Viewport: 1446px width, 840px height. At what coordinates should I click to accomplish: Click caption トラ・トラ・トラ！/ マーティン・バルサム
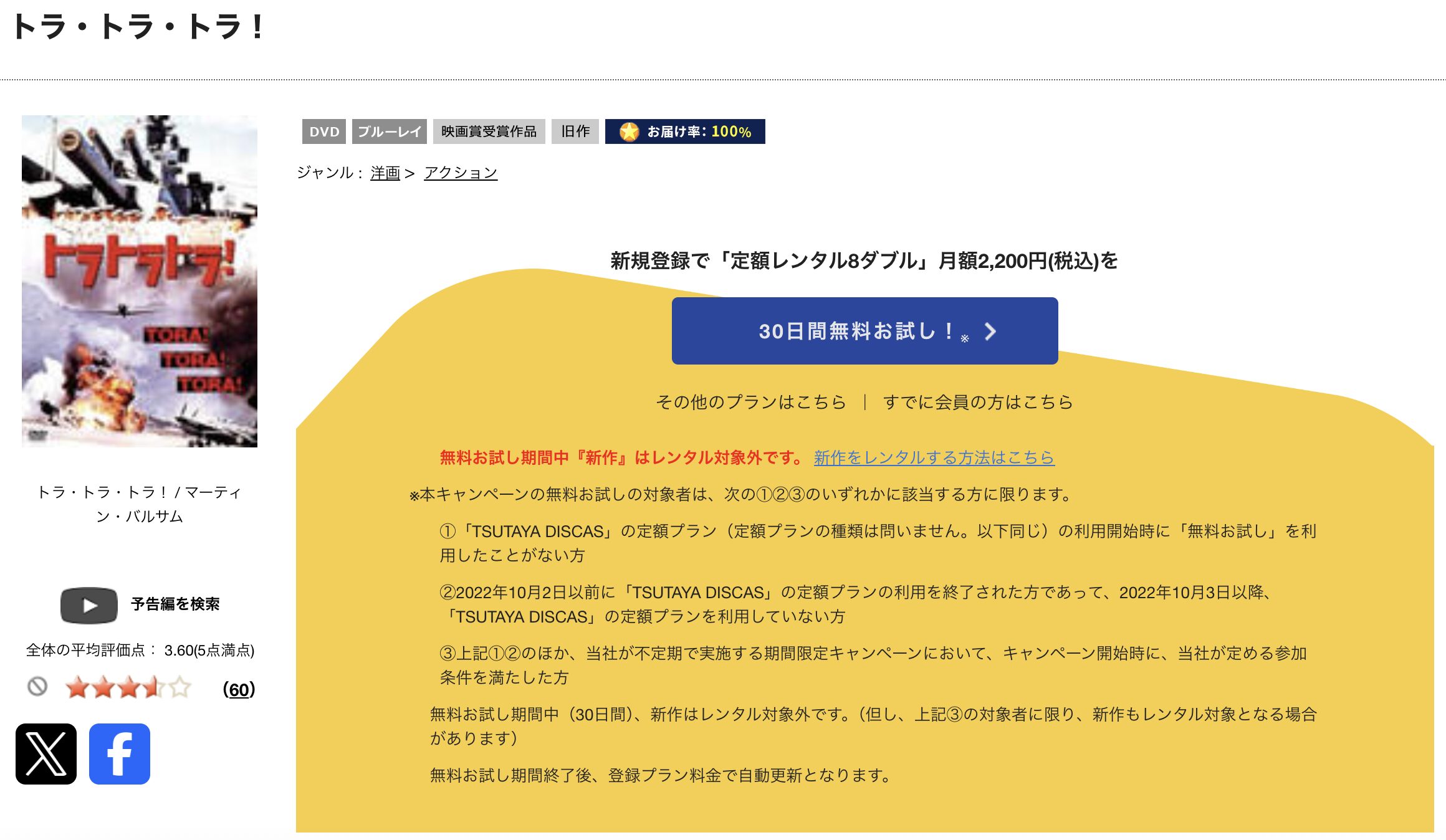pos(140,504)
